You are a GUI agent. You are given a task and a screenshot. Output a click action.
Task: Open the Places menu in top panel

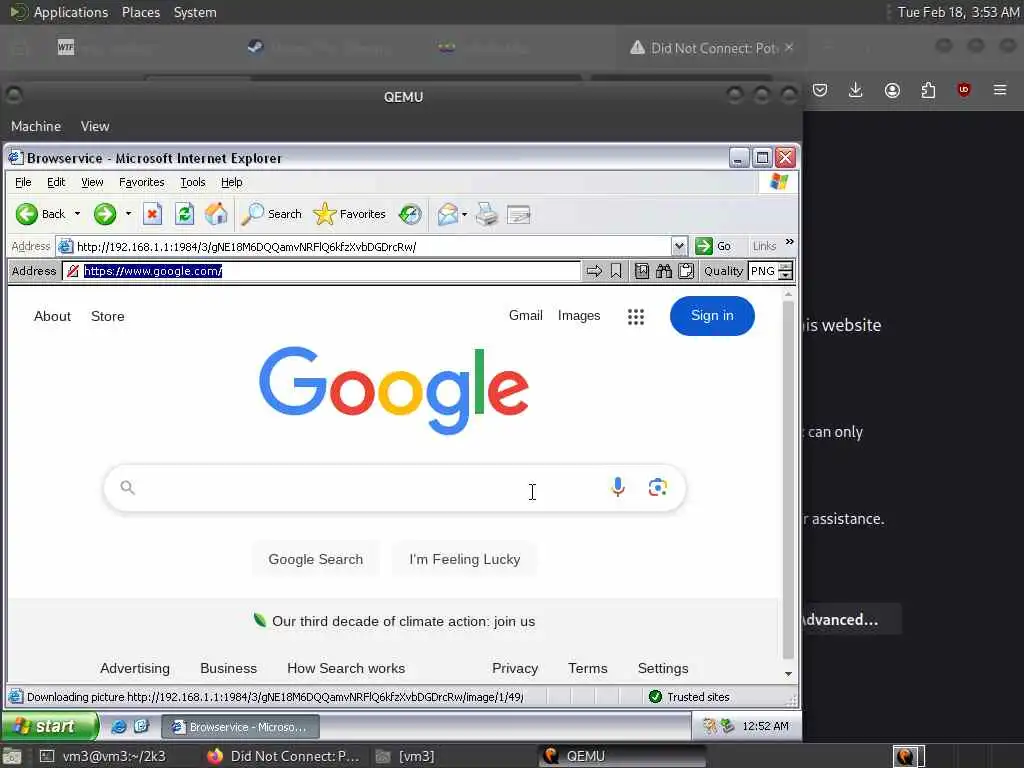pos(140,12)
